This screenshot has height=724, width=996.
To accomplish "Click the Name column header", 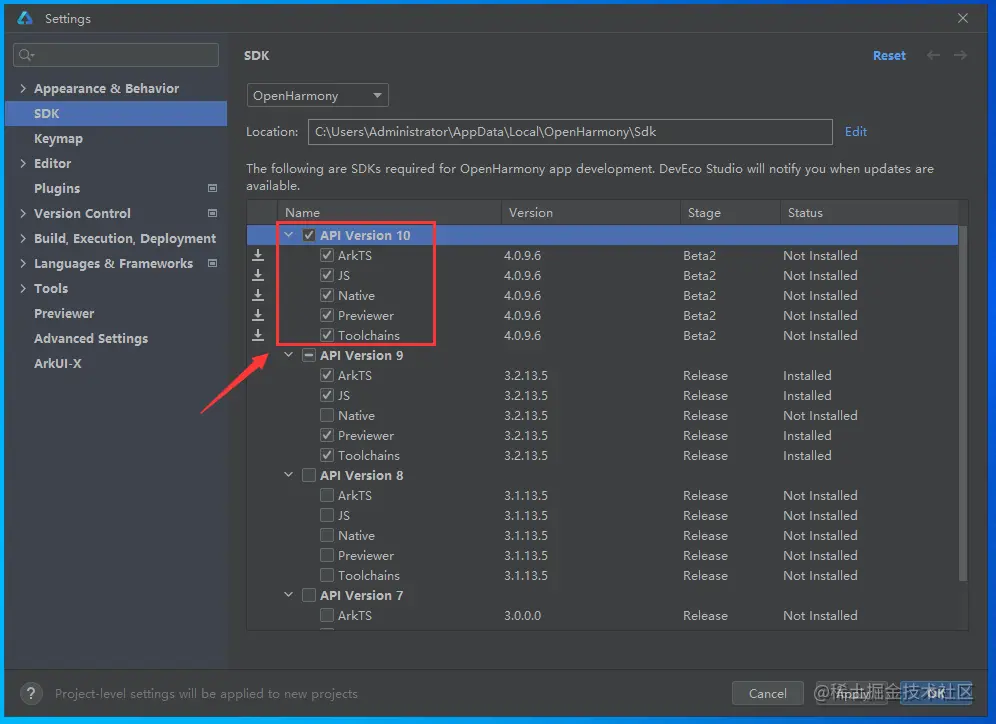I will (x=389, y=213).
